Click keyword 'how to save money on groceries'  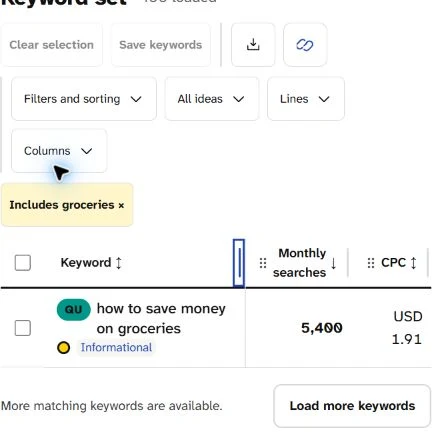point(161,319)
